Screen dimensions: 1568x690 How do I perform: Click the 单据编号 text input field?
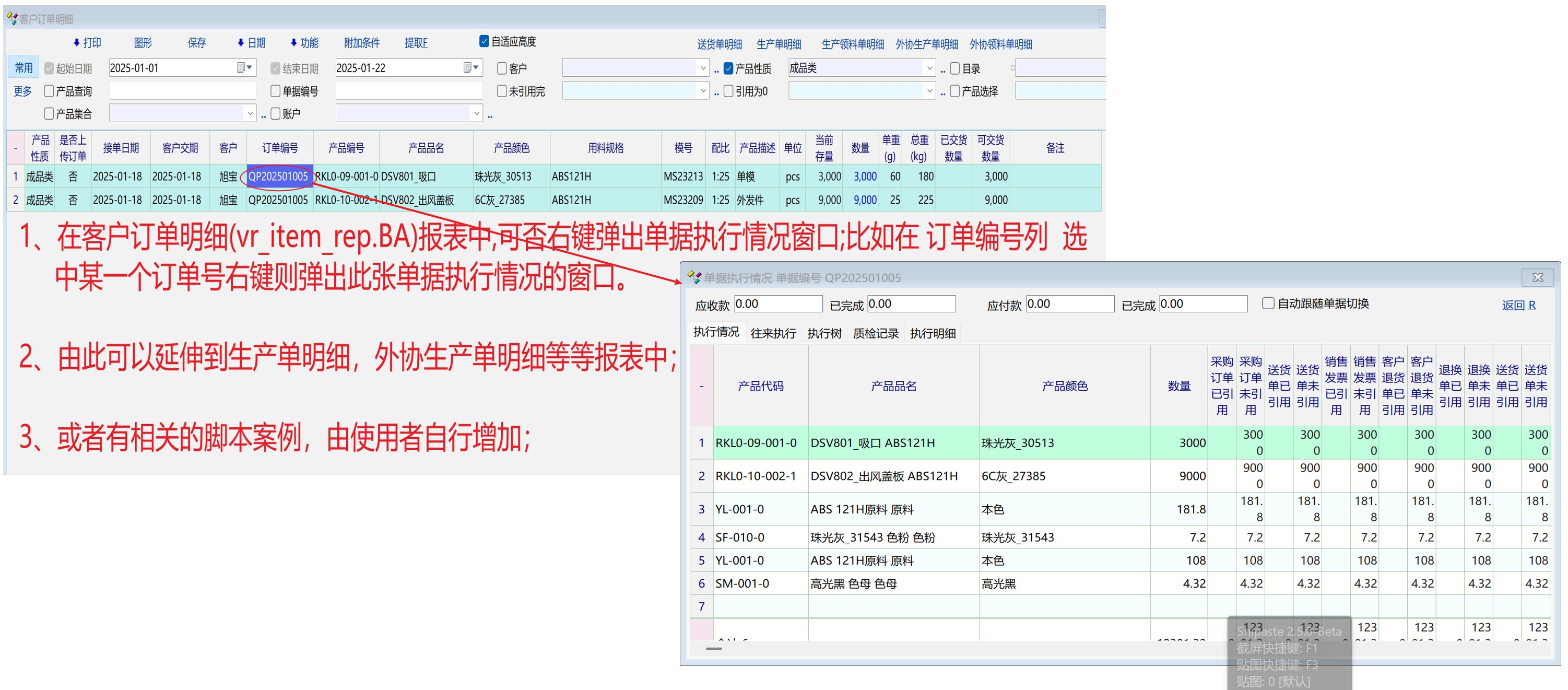coord(408,91)
